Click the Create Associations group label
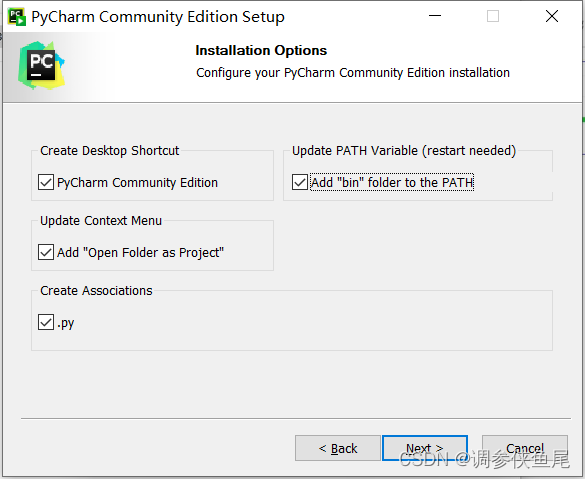Viewport: 585px width, 479px height. coord(96,290)
